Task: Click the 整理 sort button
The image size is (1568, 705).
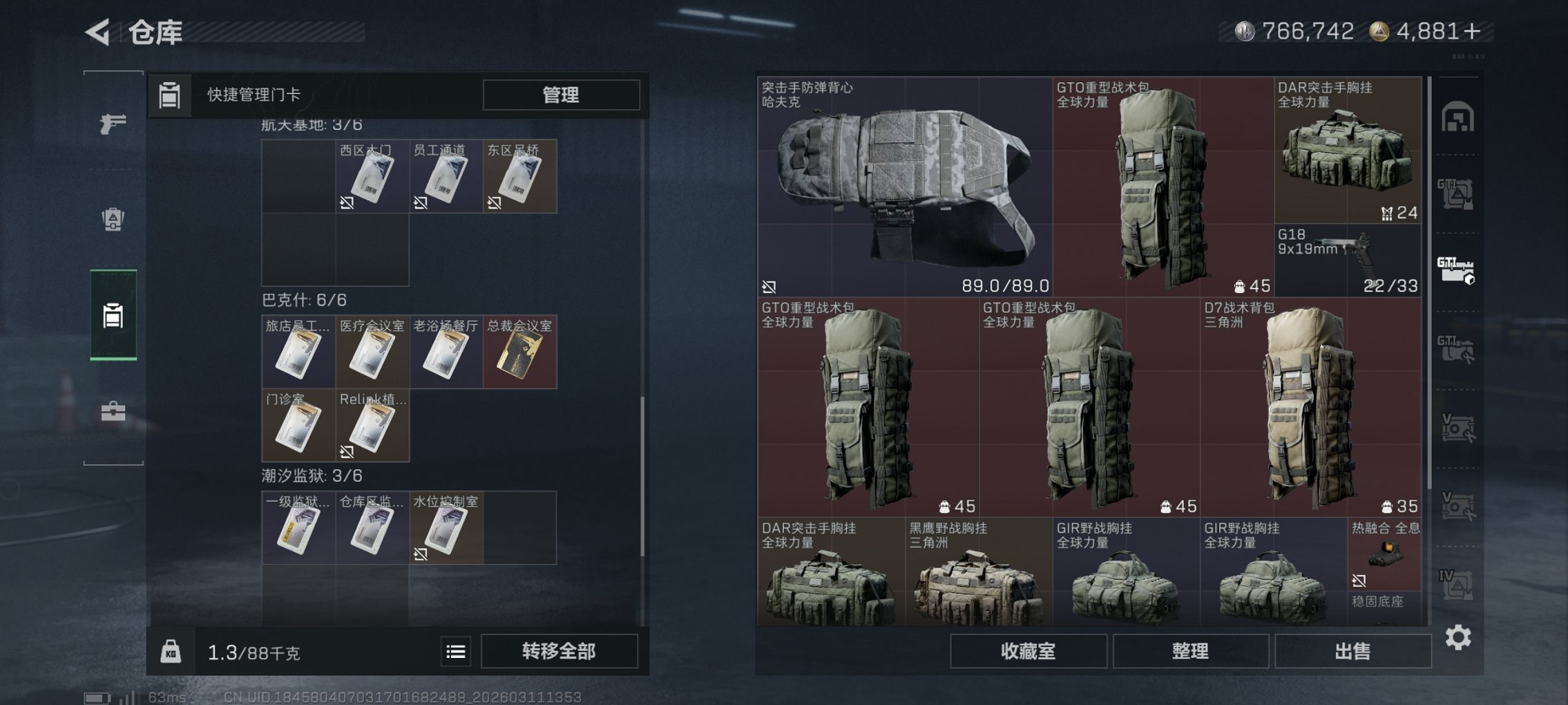Action: [1190, 651]
